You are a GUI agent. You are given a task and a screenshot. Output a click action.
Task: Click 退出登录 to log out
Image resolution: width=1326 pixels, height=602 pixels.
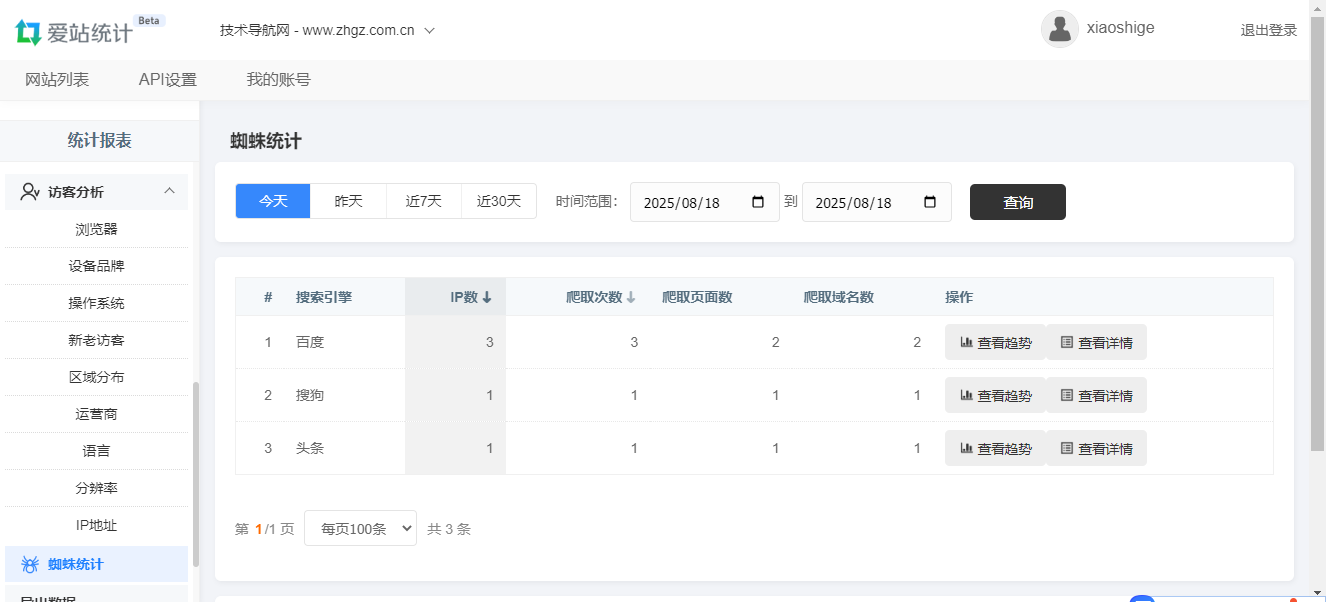pyautogui.click(x=1268, y=30)
